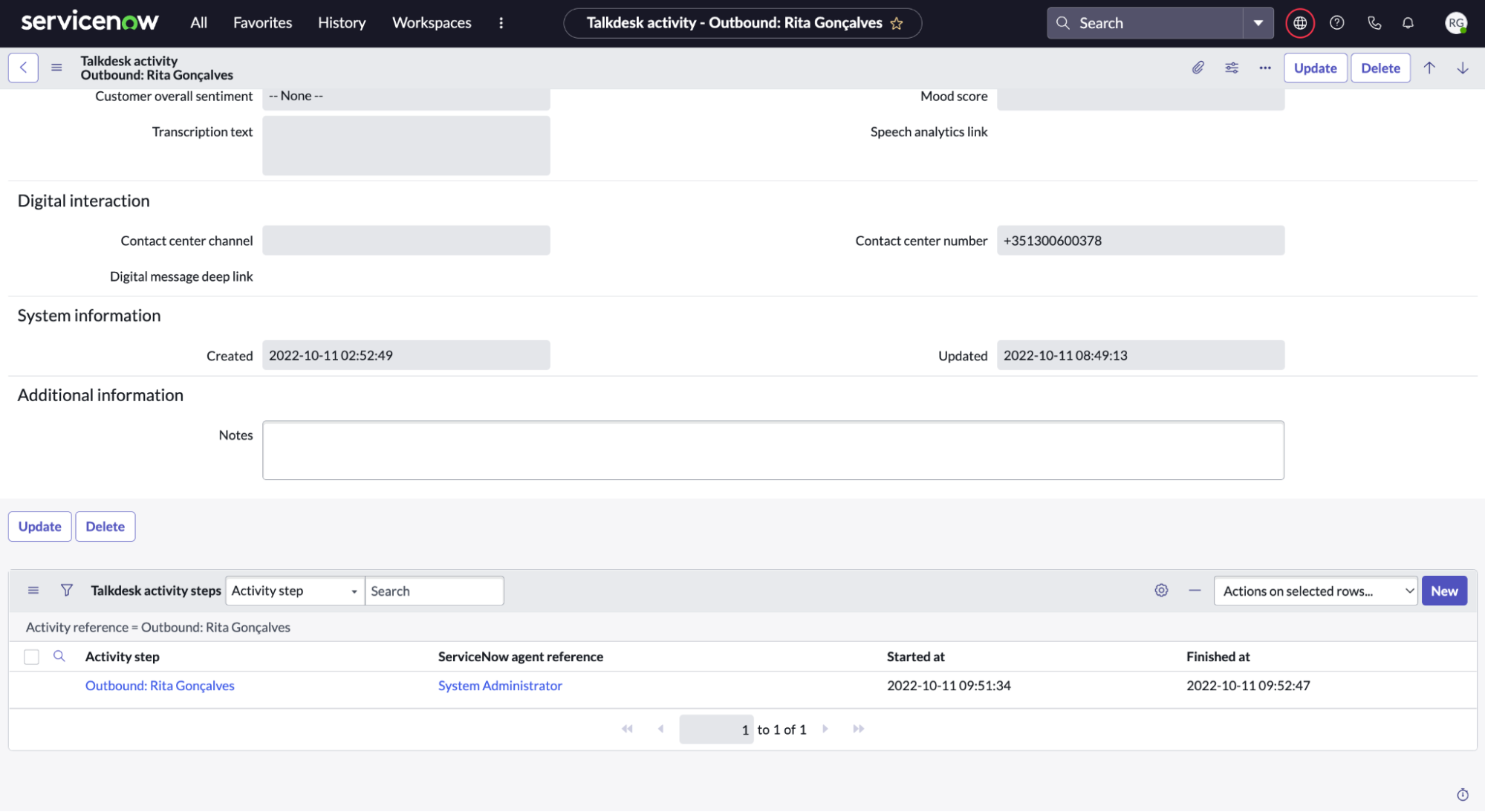The width and height of the screenshot is (1485, 812).
Task: Open System Administrator agent link
Action: click(x=500, y=686)
